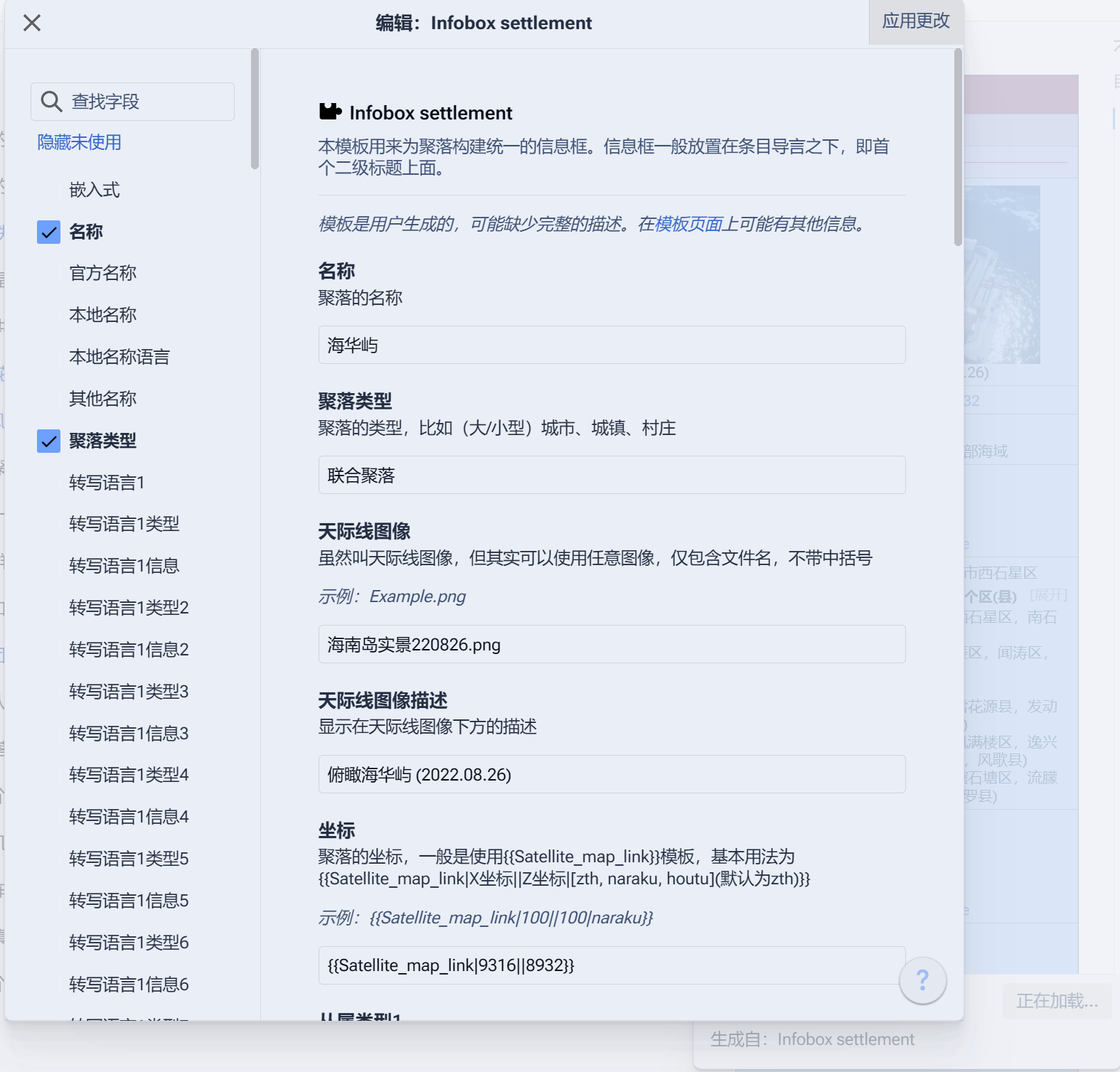Viewport: 1120px width, 1072px height.
Task: Open the 模板页面 link
Action: tap(688, 224)
